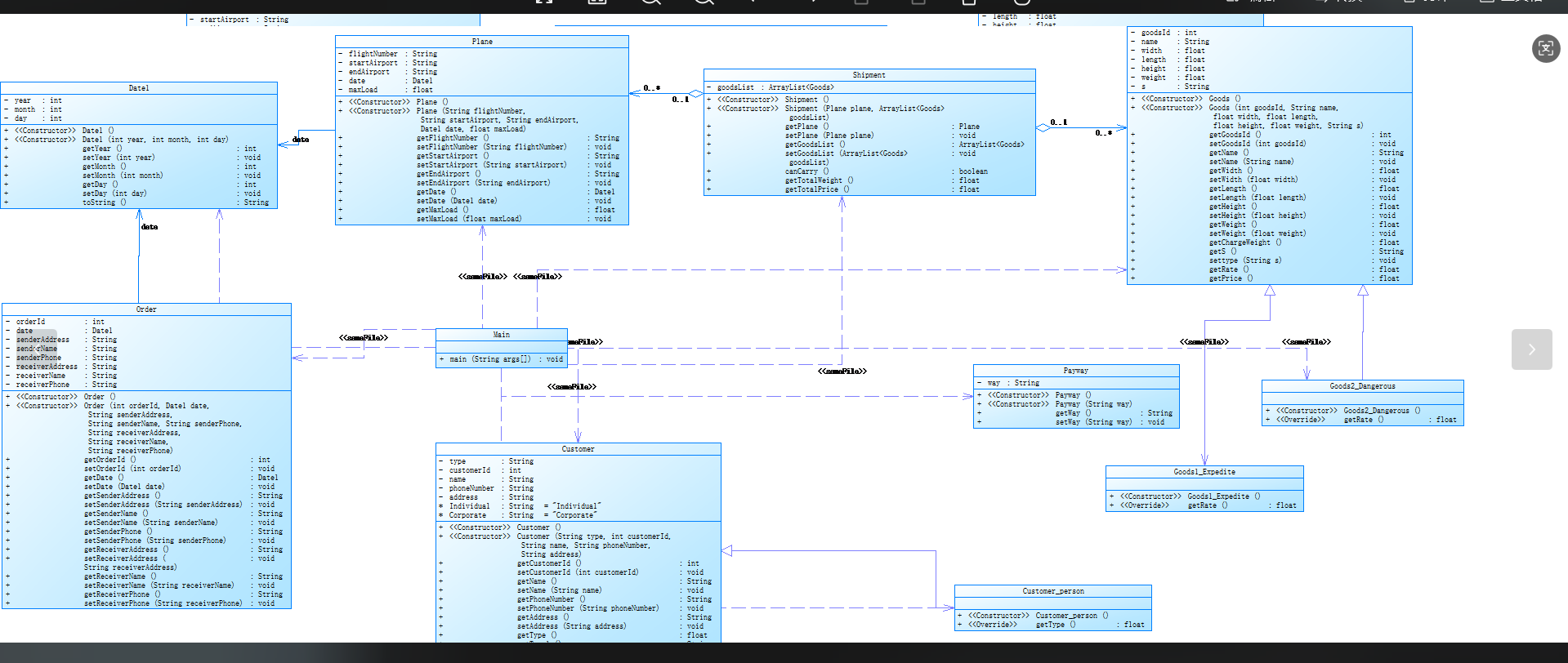This screenshot has width=1568, height=663.
Task: Click main (String args[]) : void
Action: [506, 359]
